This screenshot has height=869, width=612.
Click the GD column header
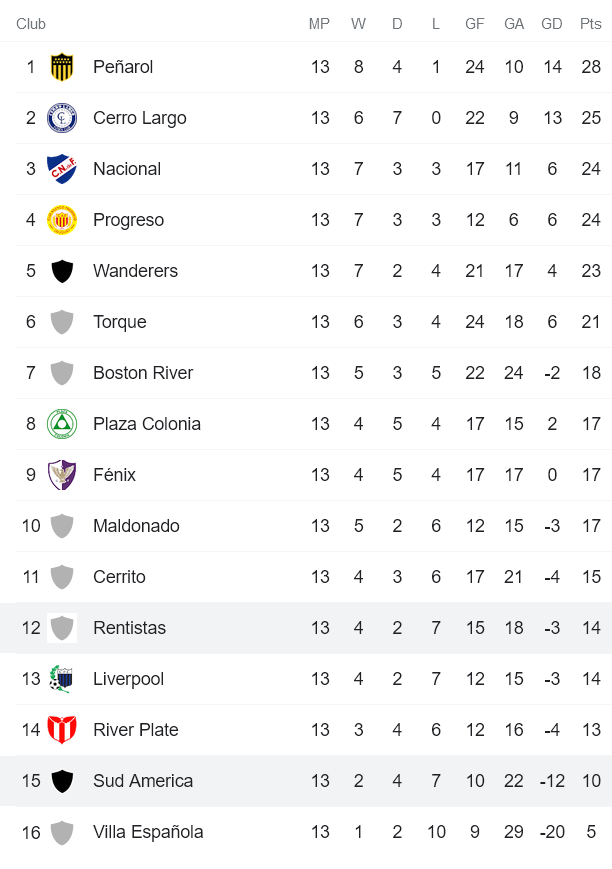551,24
